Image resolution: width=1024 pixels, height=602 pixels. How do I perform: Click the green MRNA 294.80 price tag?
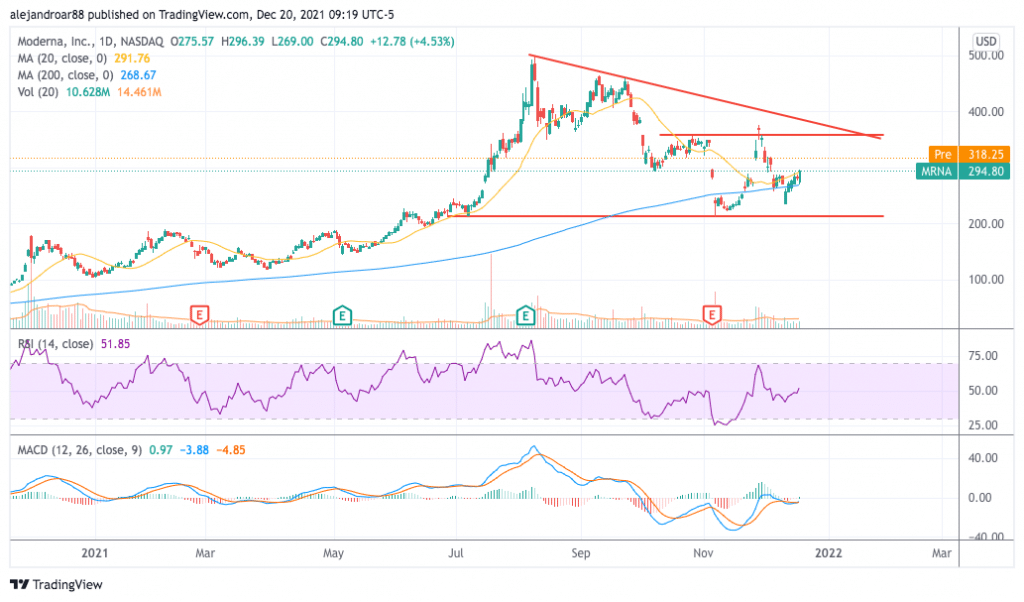963,171
